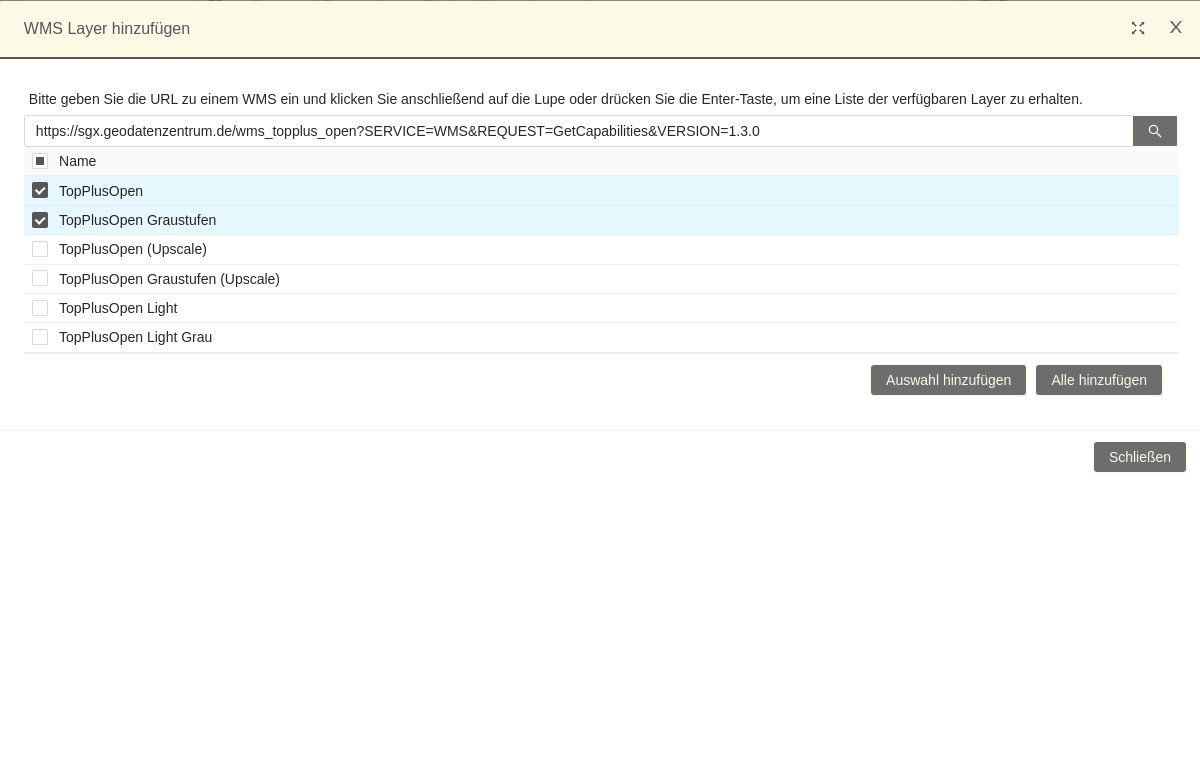Viewport: 1200px width, 773px height.
Task: Toggle fullscreen for the WMS dialog
Action: click(x=1138, y=28)
